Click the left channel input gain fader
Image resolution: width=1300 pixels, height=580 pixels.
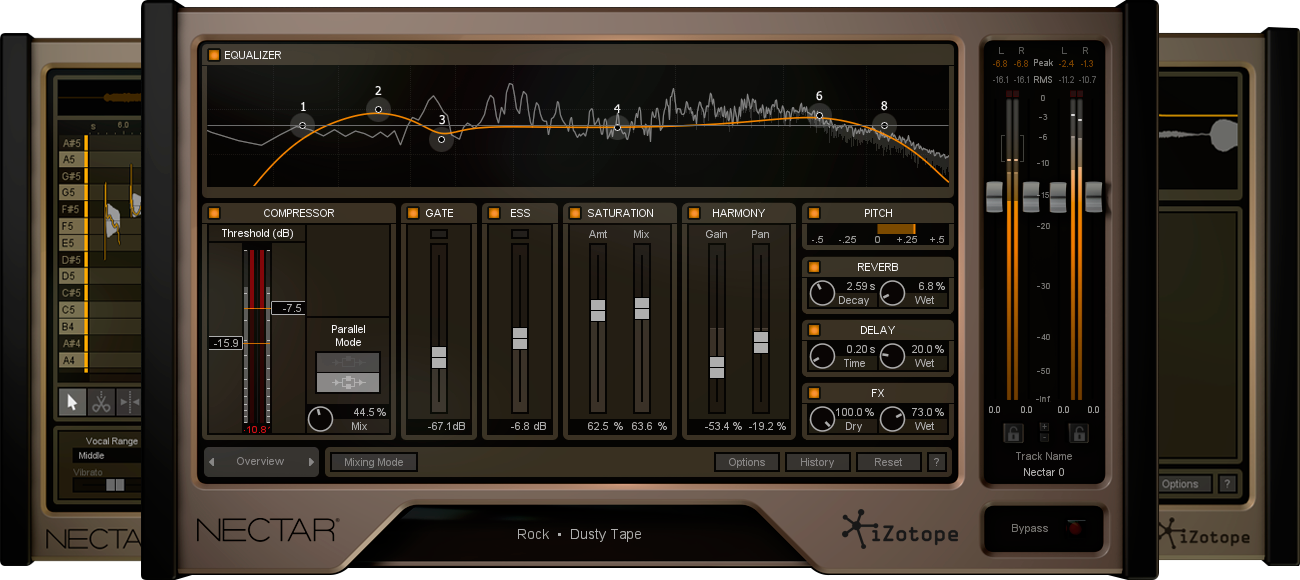(996, 197)
